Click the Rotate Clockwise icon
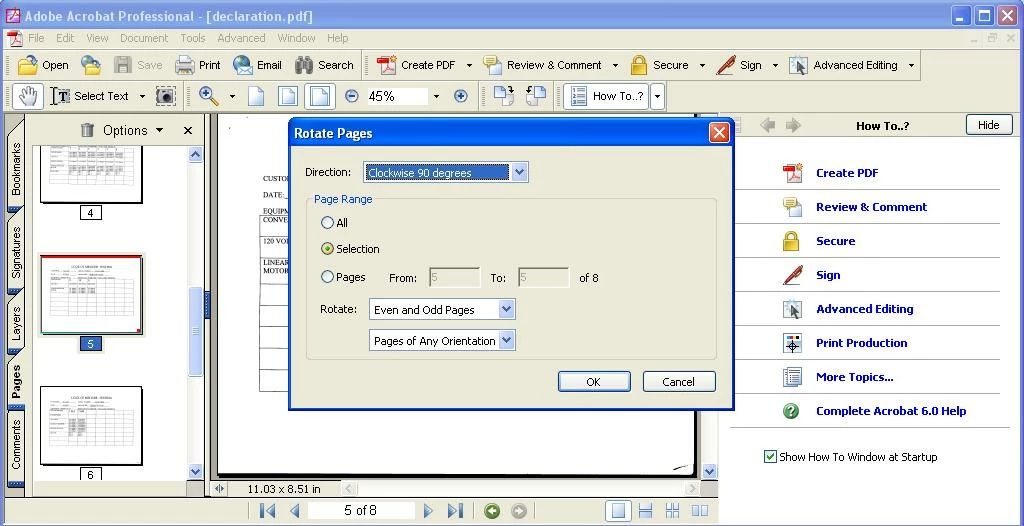The height and width of the screenshot is (526, 1024). (x=504, y=95)
